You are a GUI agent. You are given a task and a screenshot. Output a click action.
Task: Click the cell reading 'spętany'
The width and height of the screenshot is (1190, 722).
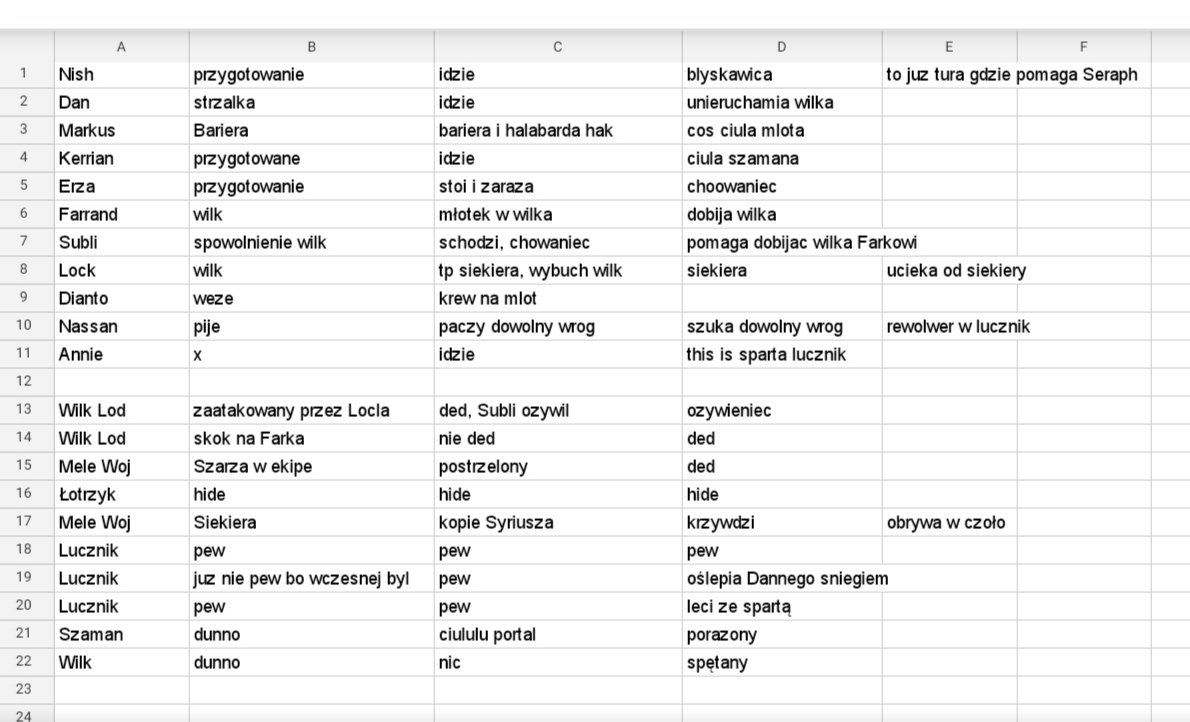pos(782,663)
